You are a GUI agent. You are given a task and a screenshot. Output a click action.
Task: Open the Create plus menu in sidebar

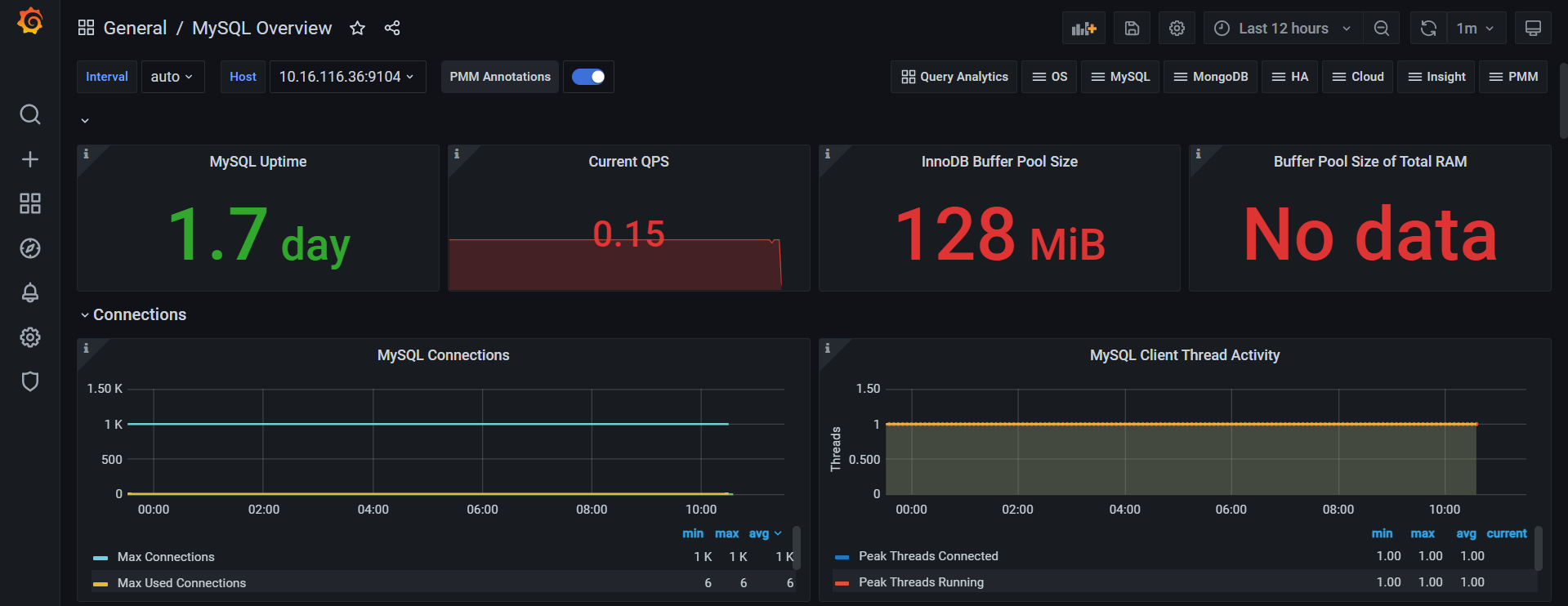pyautogui.click(x=30, y=159)
